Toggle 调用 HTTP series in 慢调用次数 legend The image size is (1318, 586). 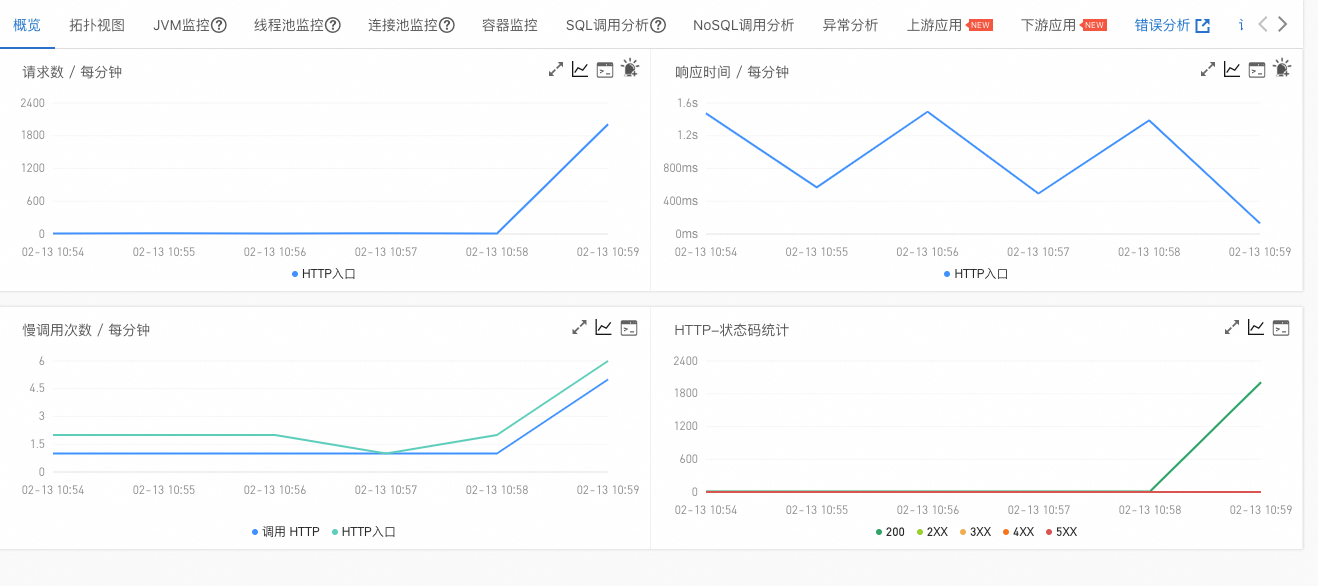285,532
